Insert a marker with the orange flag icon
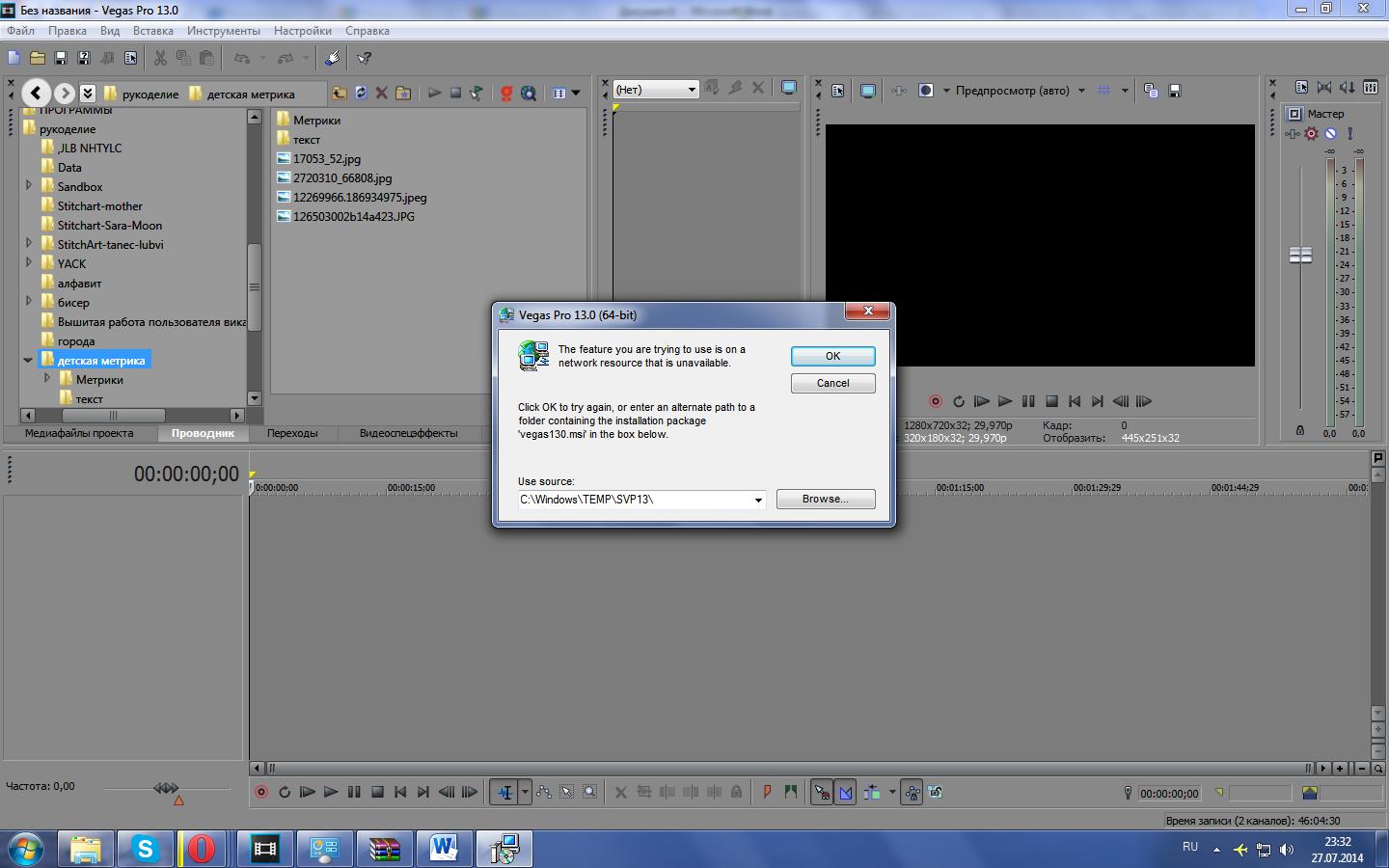Viewport: 1389px width, 868px height. pos(767,793)
